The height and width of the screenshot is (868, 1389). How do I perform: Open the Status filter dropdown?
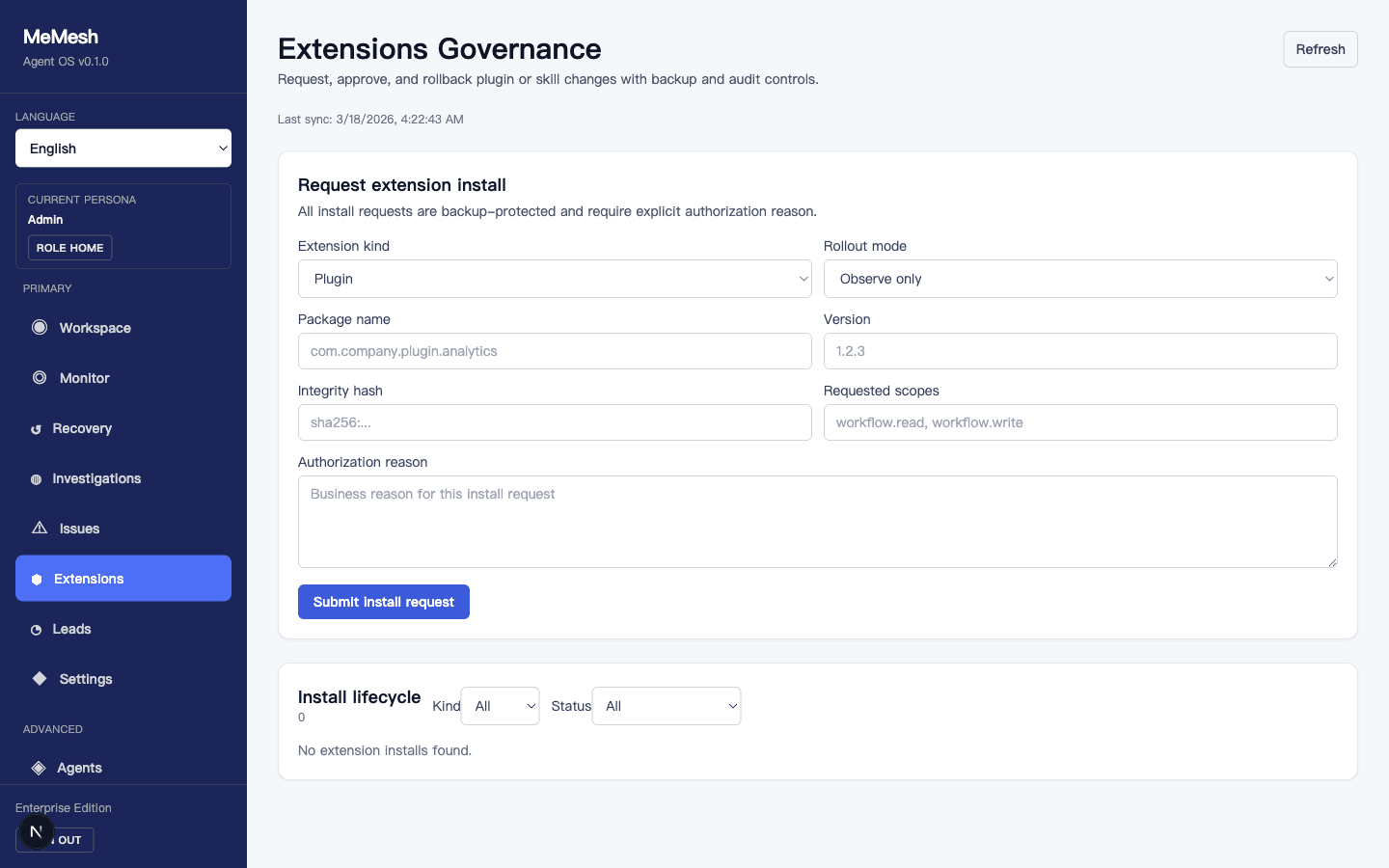pos(666,705)
